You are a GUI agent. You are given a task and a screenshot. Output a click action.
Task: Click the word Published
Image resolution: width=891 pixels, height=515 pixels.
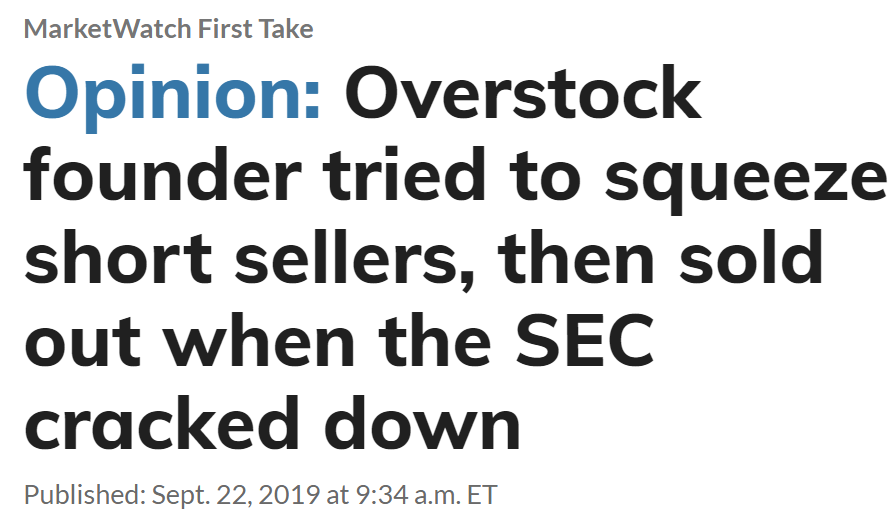(x=85, y=495)
